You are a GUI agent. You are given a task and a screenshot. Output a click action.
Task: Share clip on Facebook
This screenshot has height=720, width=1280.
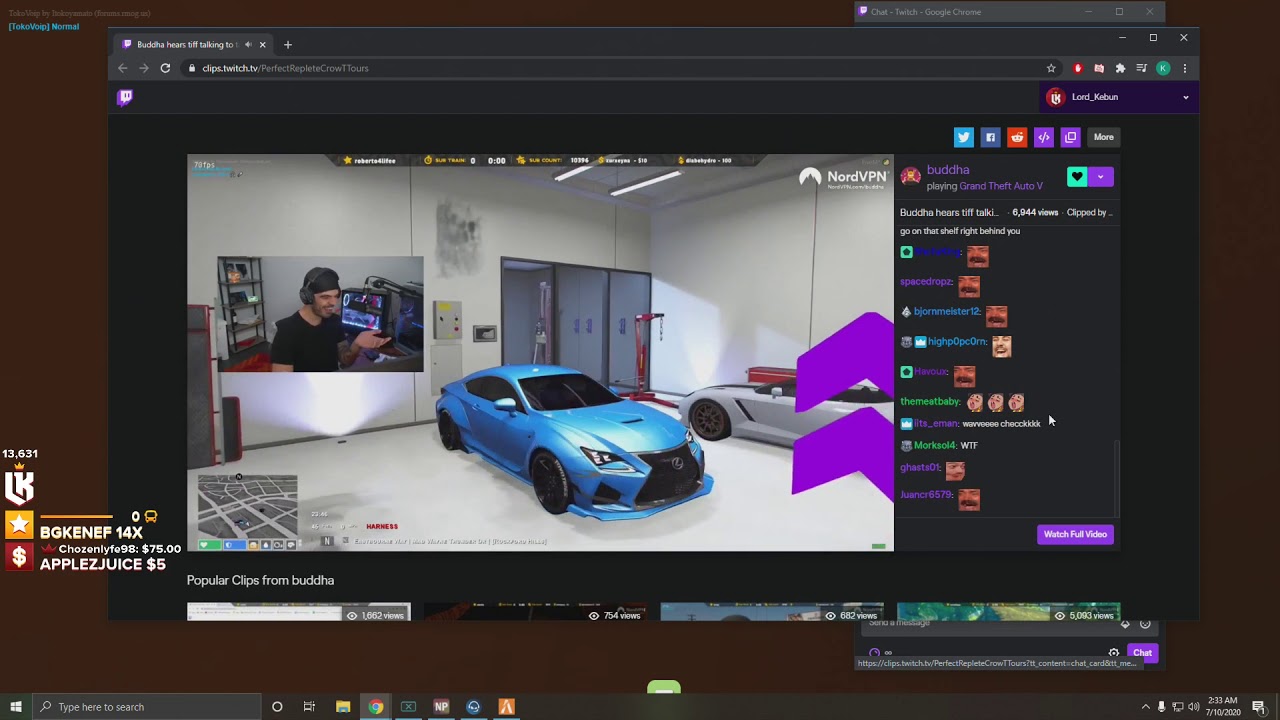pyautogui.click(x=990, y=137)
